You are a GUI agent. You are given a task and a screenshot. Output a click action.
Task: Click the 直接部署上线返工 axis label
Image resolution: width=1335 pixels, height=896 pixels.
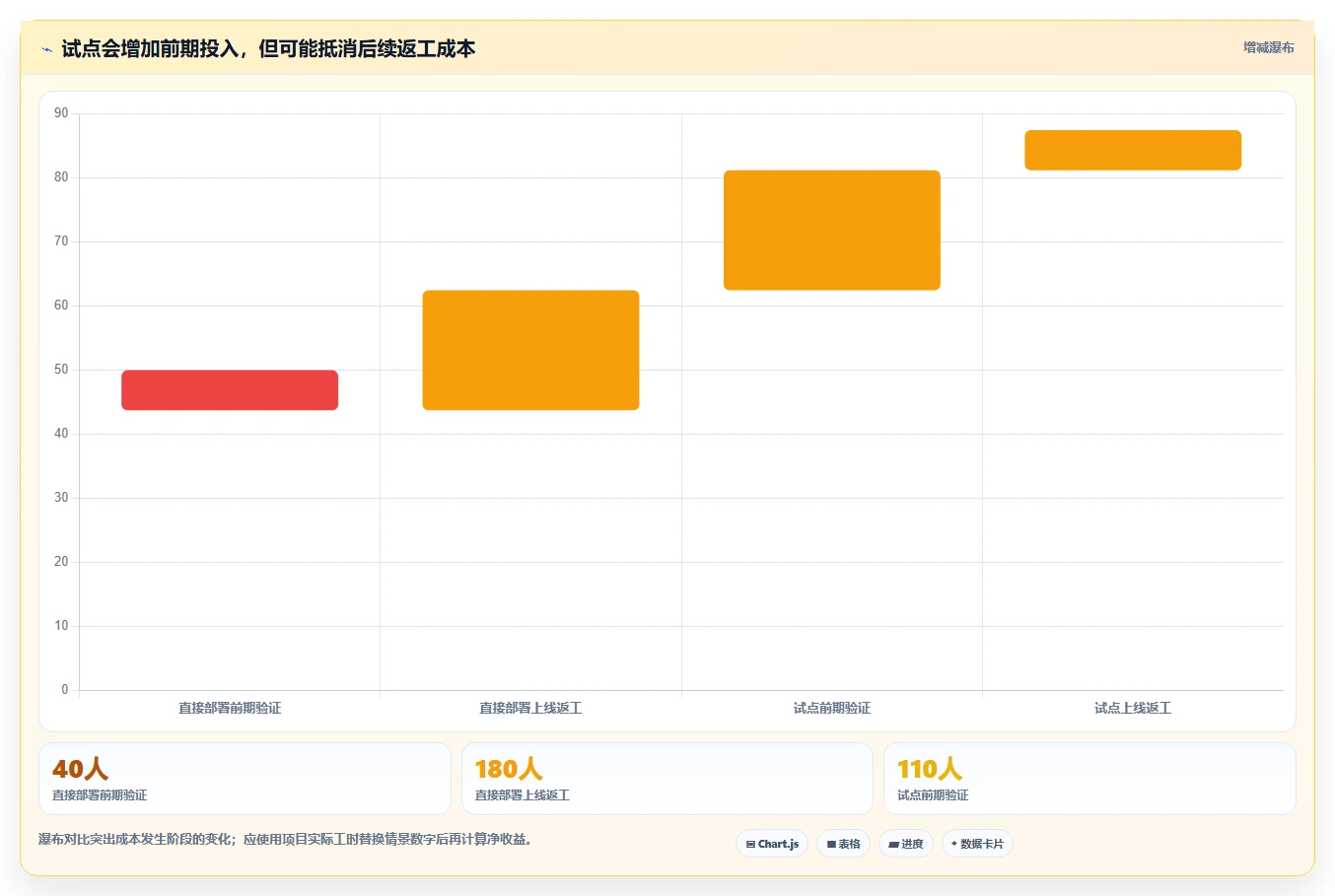530,708
